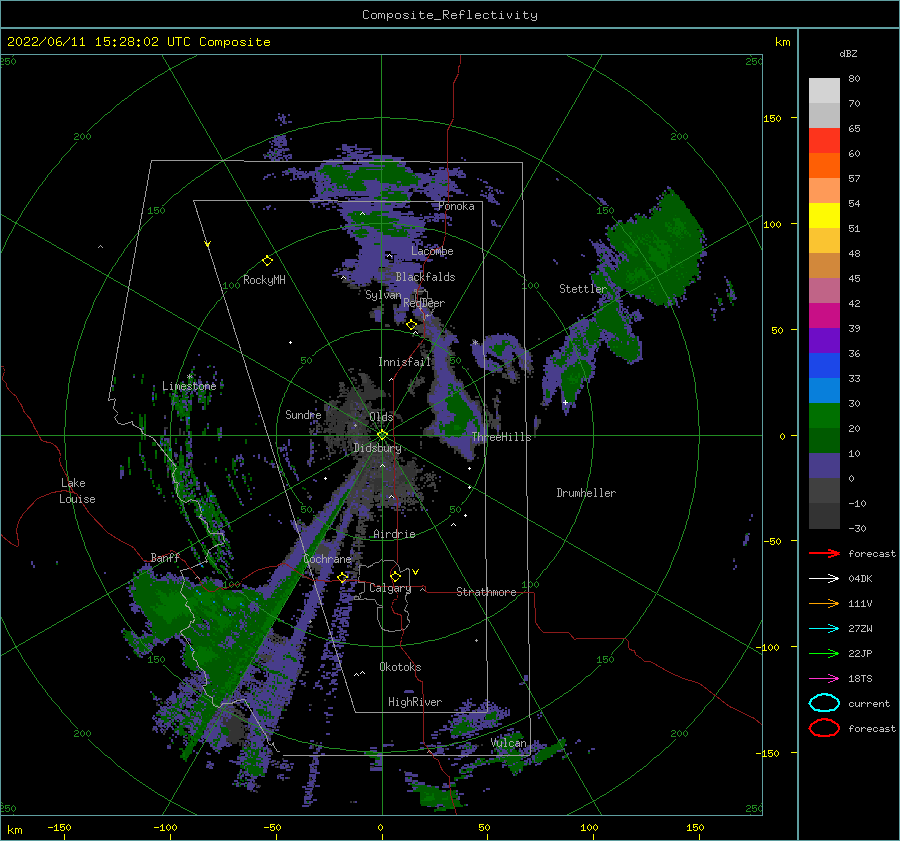Select the red 60 dBZ color swatch
The image size is (900, 841).
pos(824,141)
